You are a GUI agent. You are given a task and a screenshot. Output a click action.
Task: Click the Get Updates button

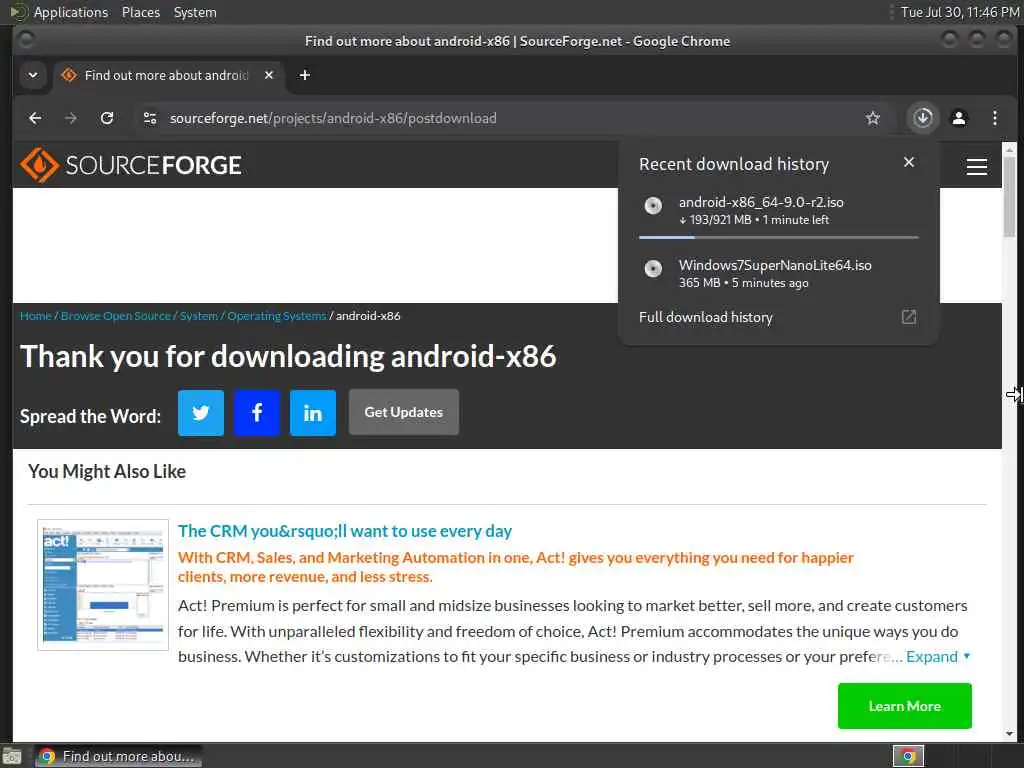(404, 413)
